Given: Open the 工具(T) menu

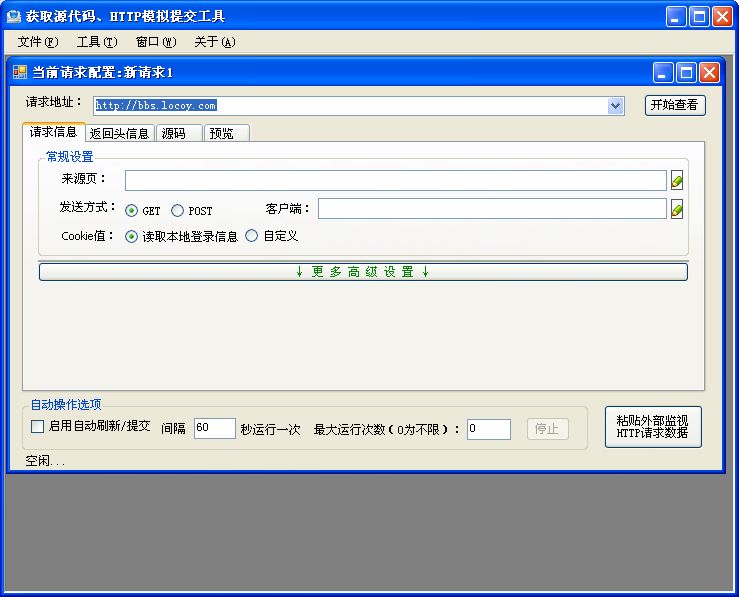Looking at the screenshot, I should [96, 42].
